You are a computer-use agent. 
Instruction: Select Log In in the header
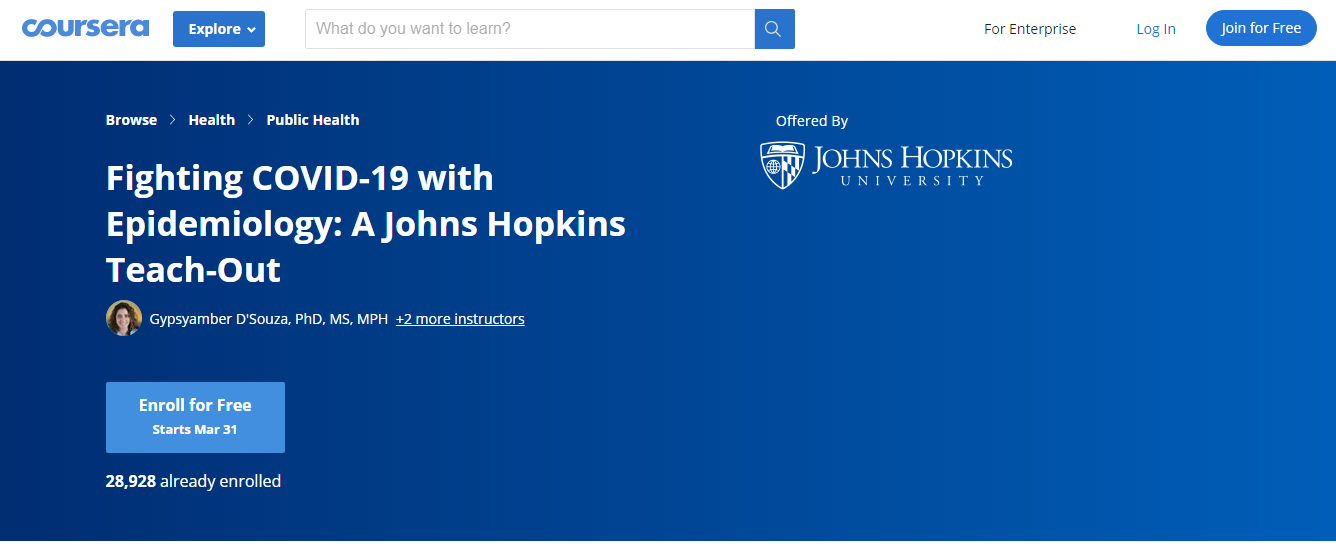point(1155,29)
